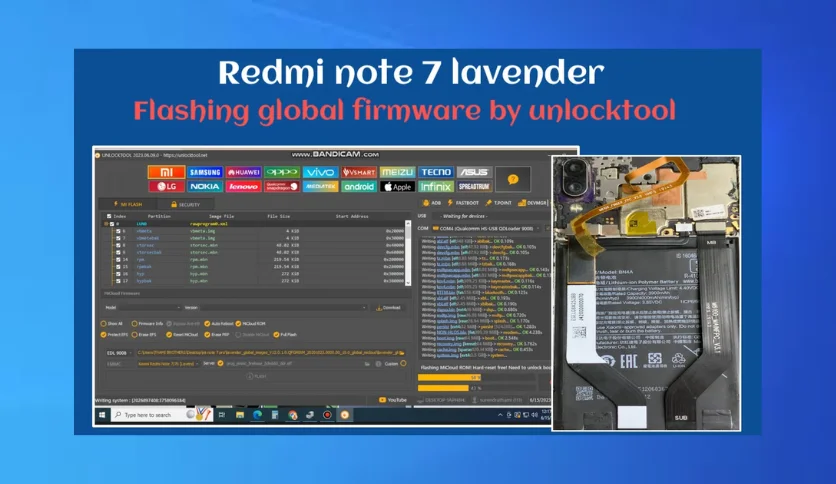Select the Vivo brand button

320,172
